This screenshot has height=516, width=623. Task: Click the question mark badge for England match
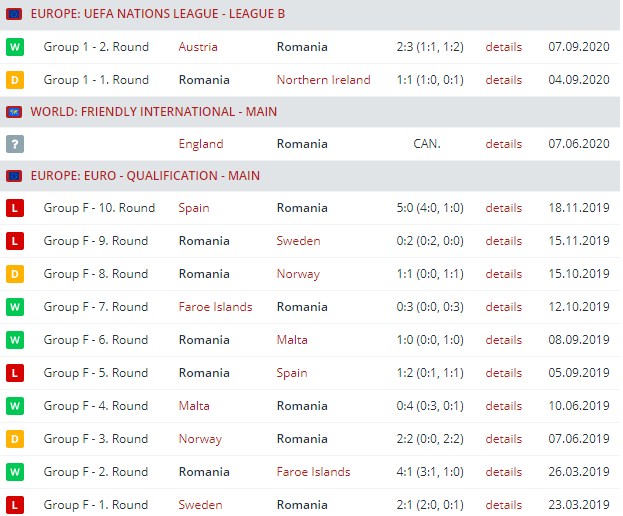click(x=15, y=144)
